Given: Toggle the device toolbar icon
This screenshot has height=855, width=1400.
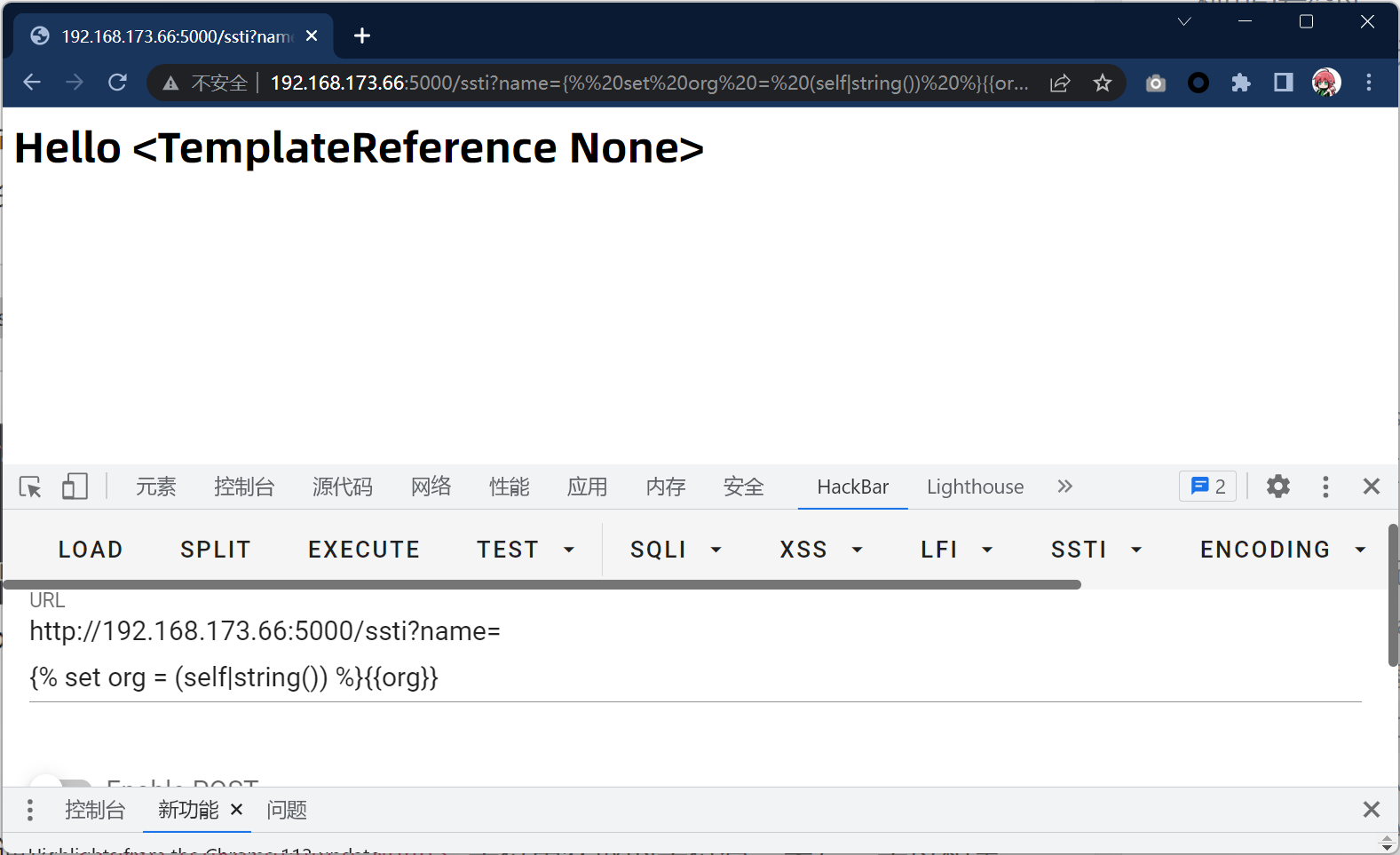Looking at the screenshot, I should pyautogui.click(x=75, y=487).
